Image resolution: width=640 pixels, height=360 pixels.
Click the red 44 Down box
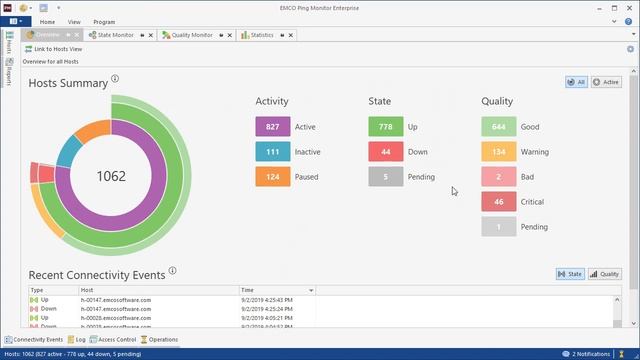pos(386,151)
